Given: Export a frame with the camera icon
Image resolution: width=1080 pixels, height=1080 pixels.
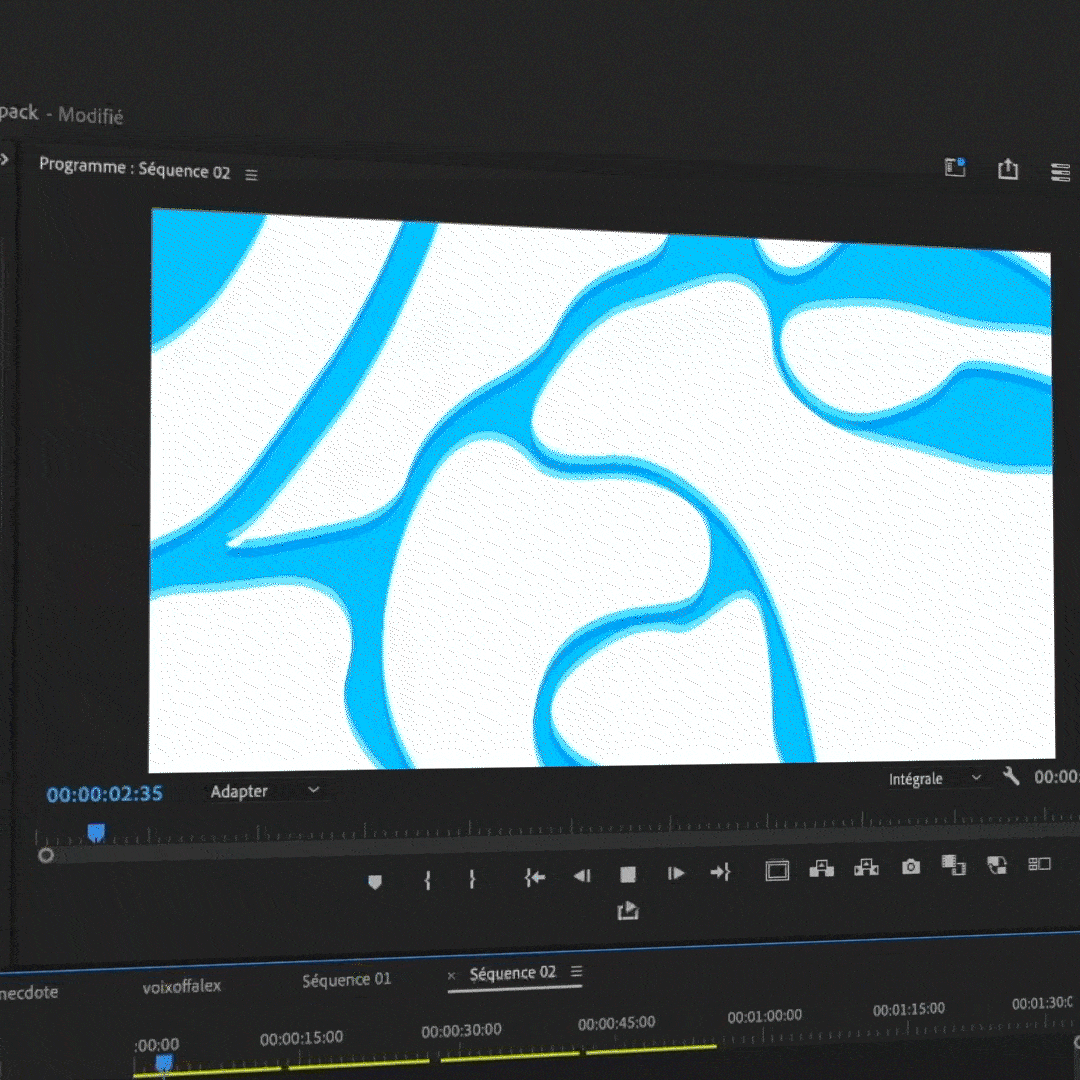Looking at the screenshot, I should pos(910,867).
